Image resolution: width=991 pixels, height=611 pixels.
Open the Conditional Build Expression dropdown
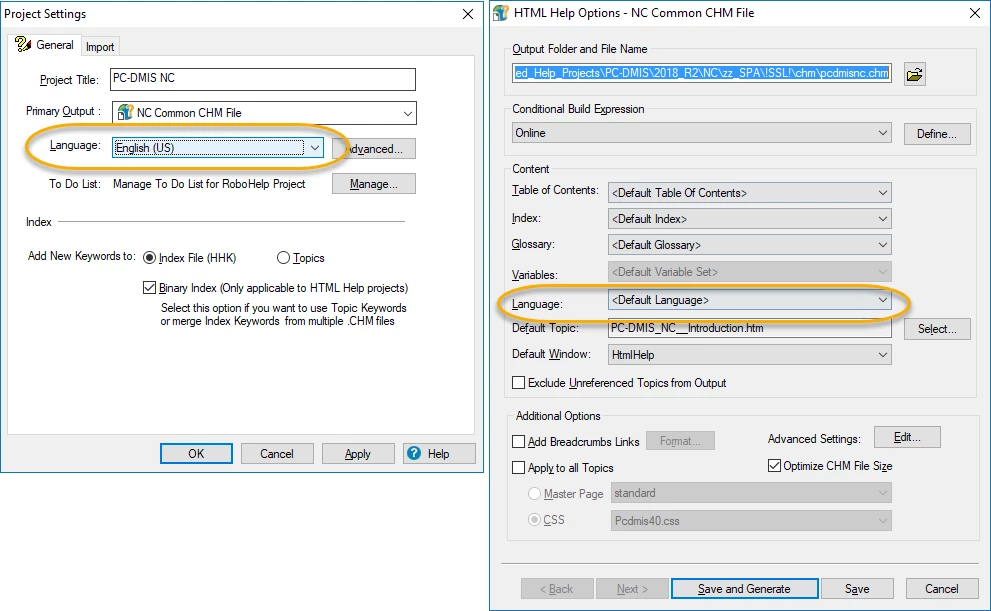tap(702, 133)
